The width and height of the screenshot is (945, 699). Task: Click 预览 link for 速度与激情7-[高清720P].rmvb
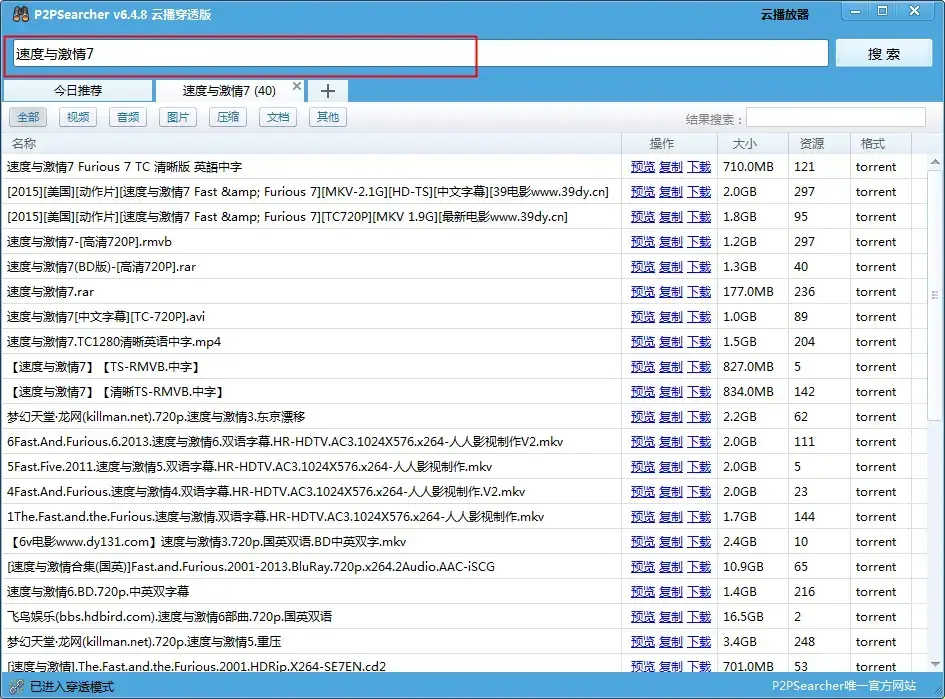[x=642, y=242]
